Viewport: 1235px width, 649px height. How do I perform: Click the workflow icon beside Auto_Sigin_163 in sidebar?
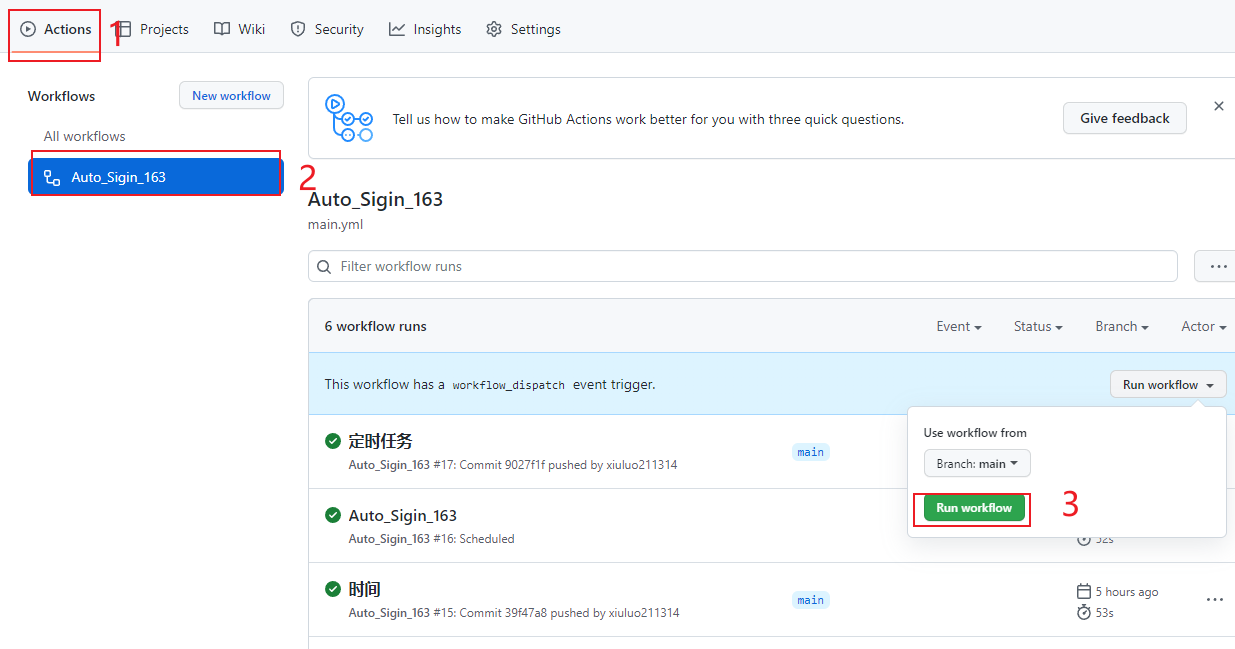pos(52,177)
